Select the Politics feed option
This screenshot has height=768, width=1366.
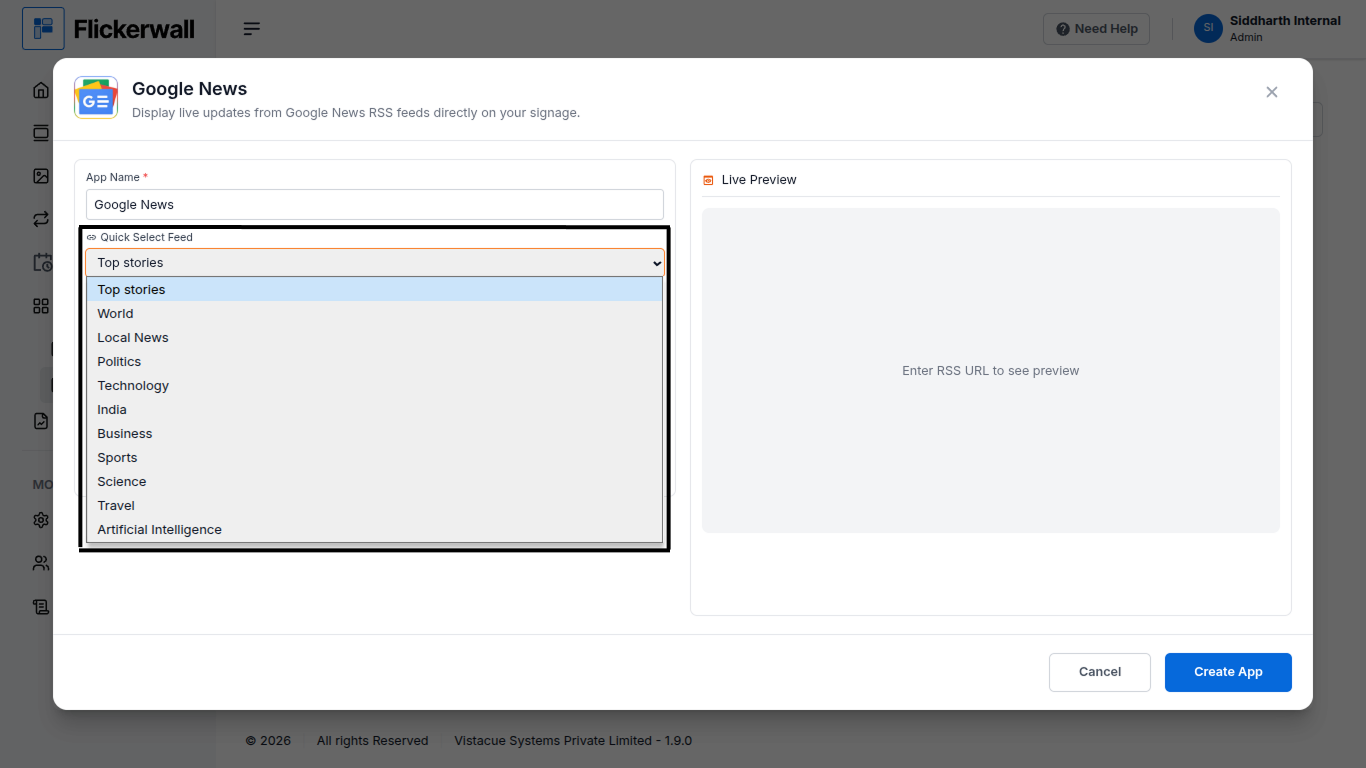[x=374, y=361]
